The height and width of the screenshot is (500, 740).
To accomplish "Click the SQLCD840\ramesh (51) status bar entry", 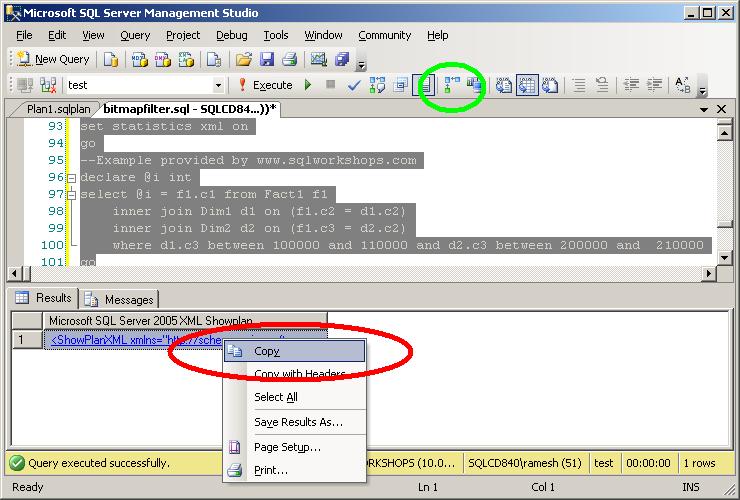I will [525, 463].
